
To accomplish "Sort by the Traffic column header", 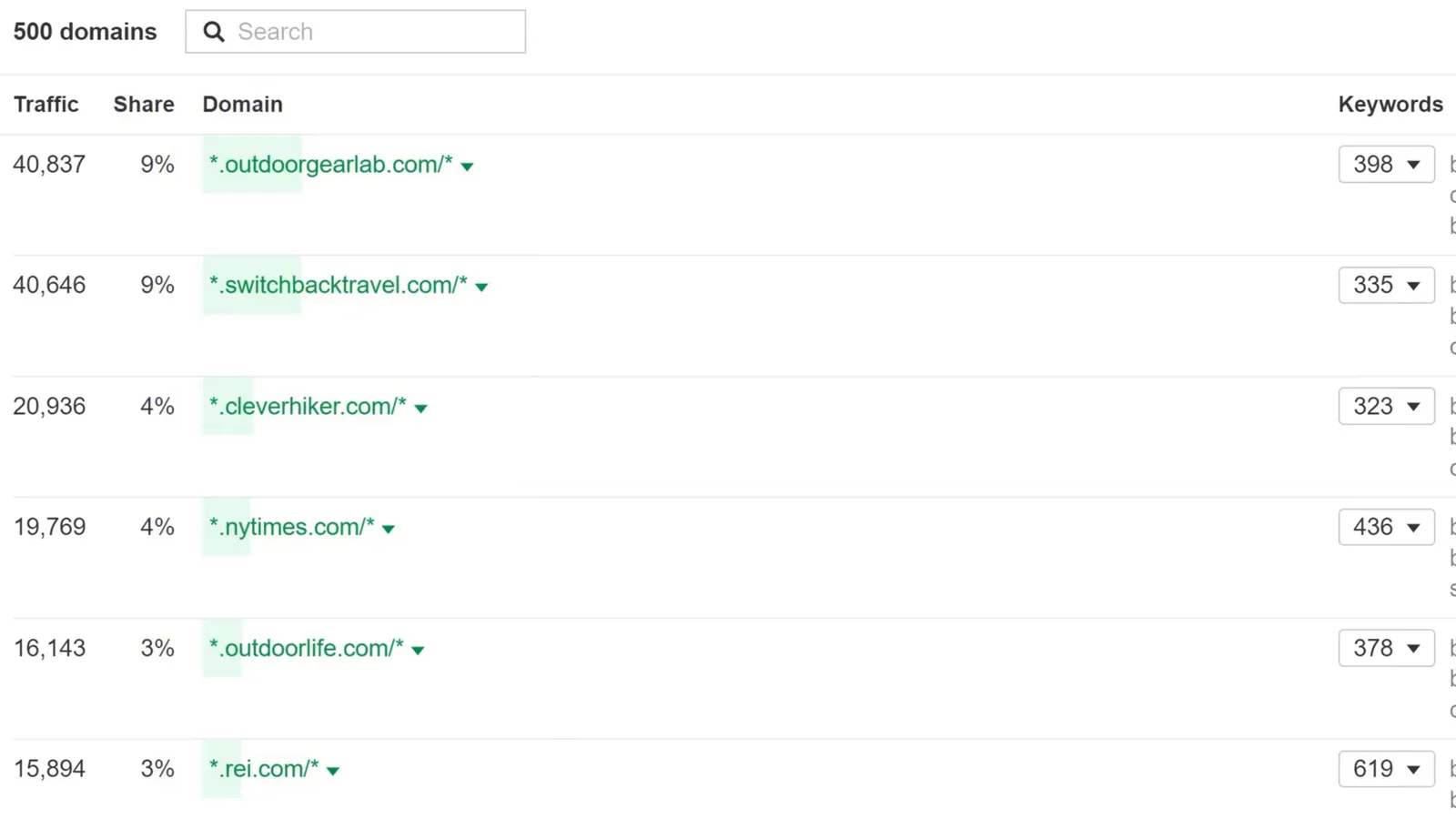I will [x=45, y=105].
